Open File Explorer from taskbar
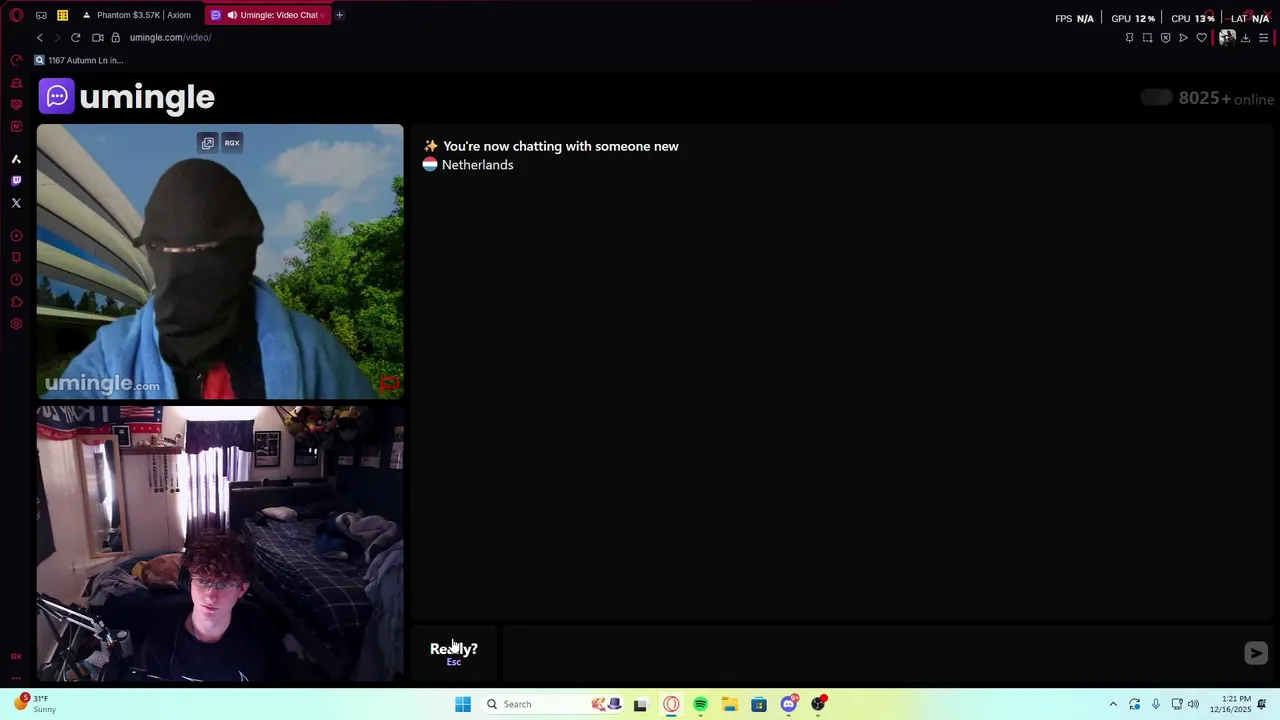The height and width of the screenshot is (720, 1280). (730, 704)
